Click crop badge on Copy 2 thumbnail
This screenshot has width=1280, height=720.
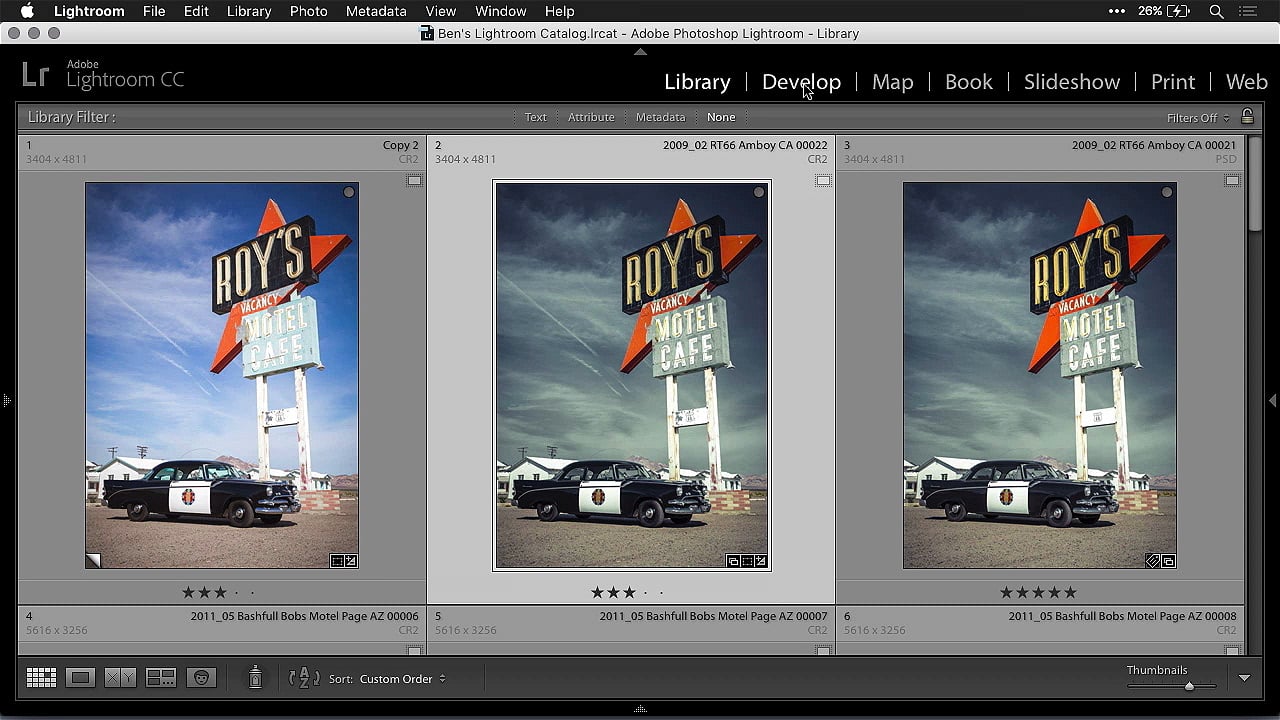point(338,561)
